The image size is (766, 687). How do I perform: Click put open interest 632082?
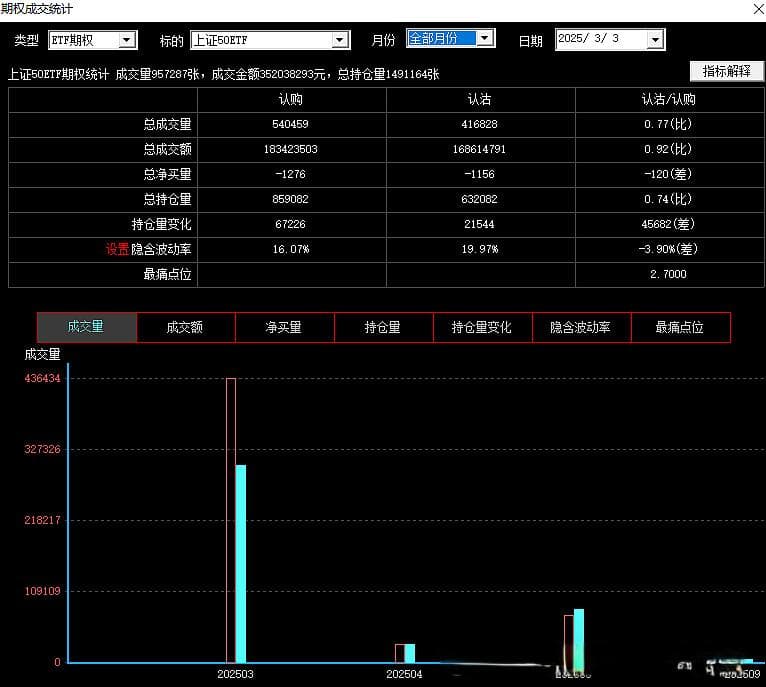(479, 199)
